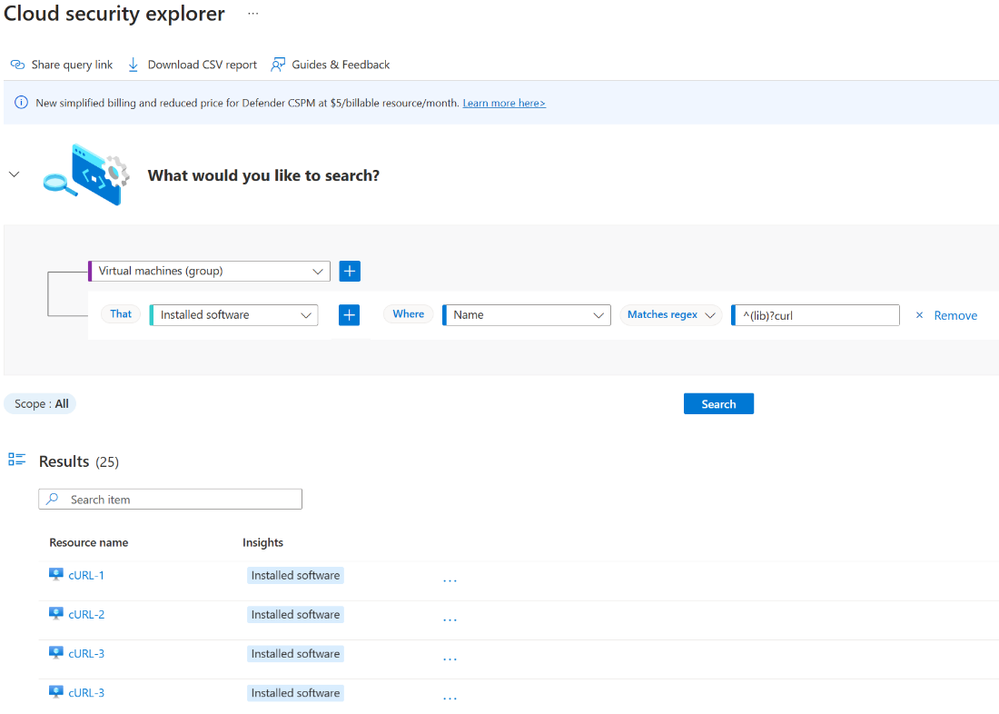Open the cURL-1 resource link

pos(86,575)
